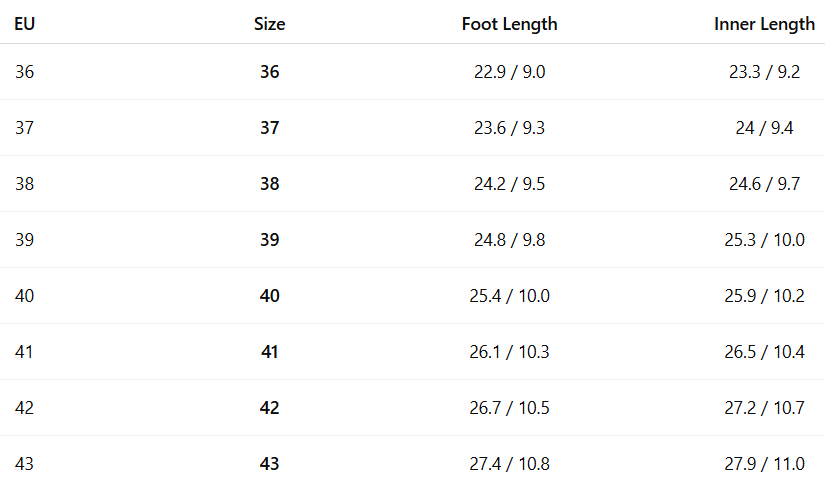Click inner length 23.3 / 9.2
This screenshot has width=825, height=482.
[x=764, y=72]
